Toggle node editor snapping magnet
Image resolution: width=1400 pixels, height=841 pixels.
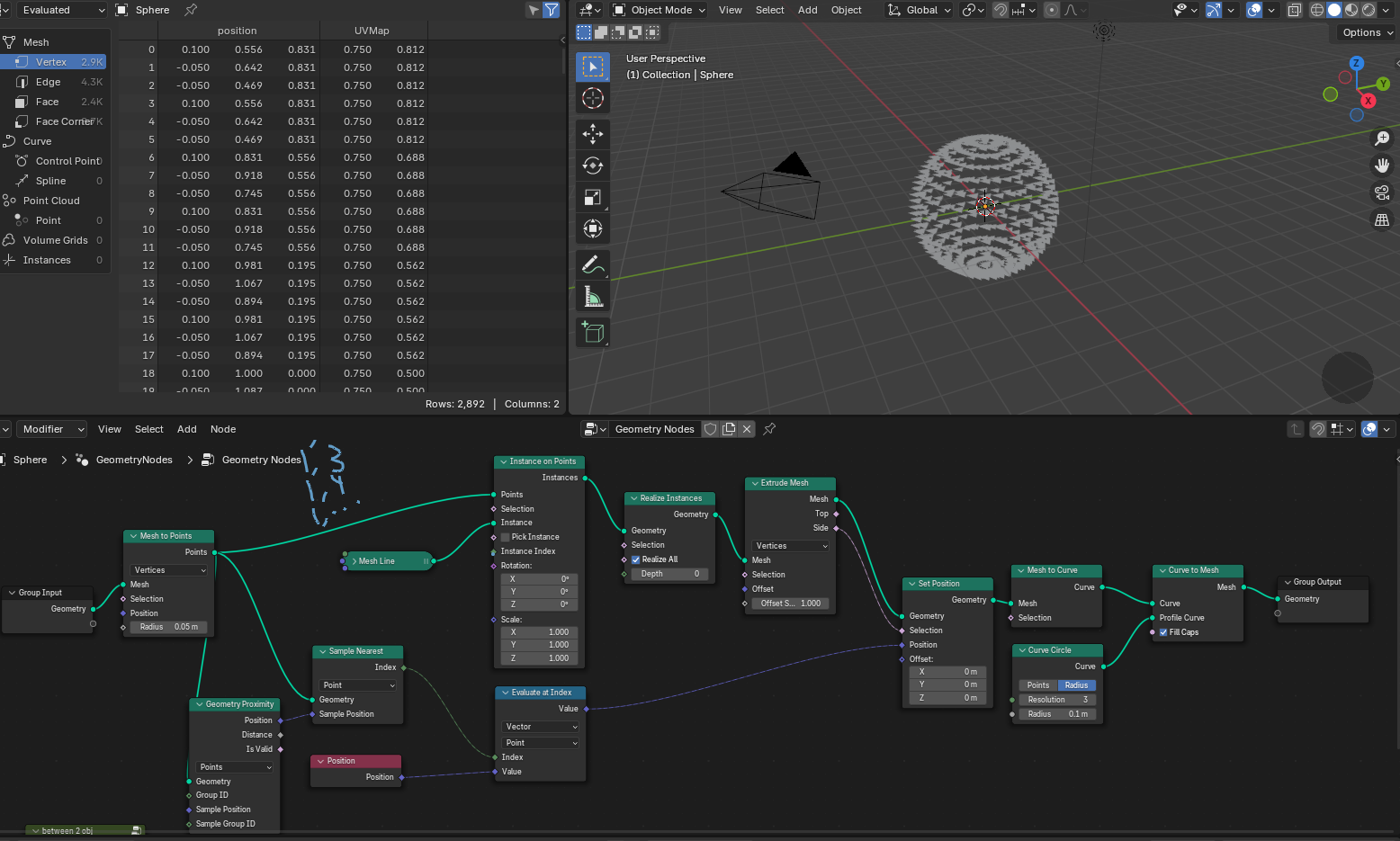click(x=1318, y=429)
